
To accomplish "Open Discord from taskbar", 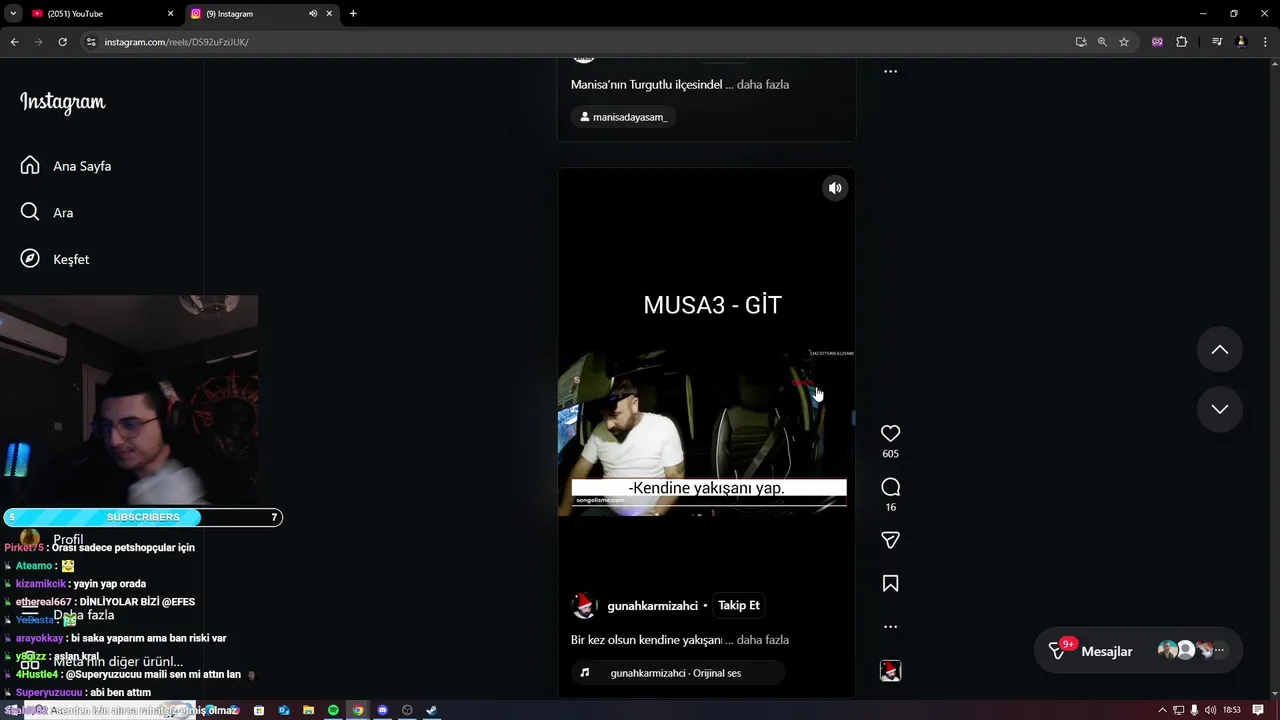I will tap(383, 710).
